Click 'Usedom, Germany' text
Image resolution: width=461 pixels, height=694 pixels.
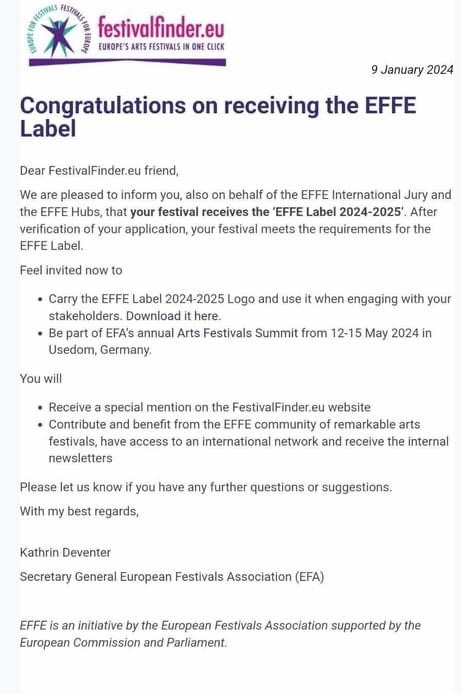point(100,350)
